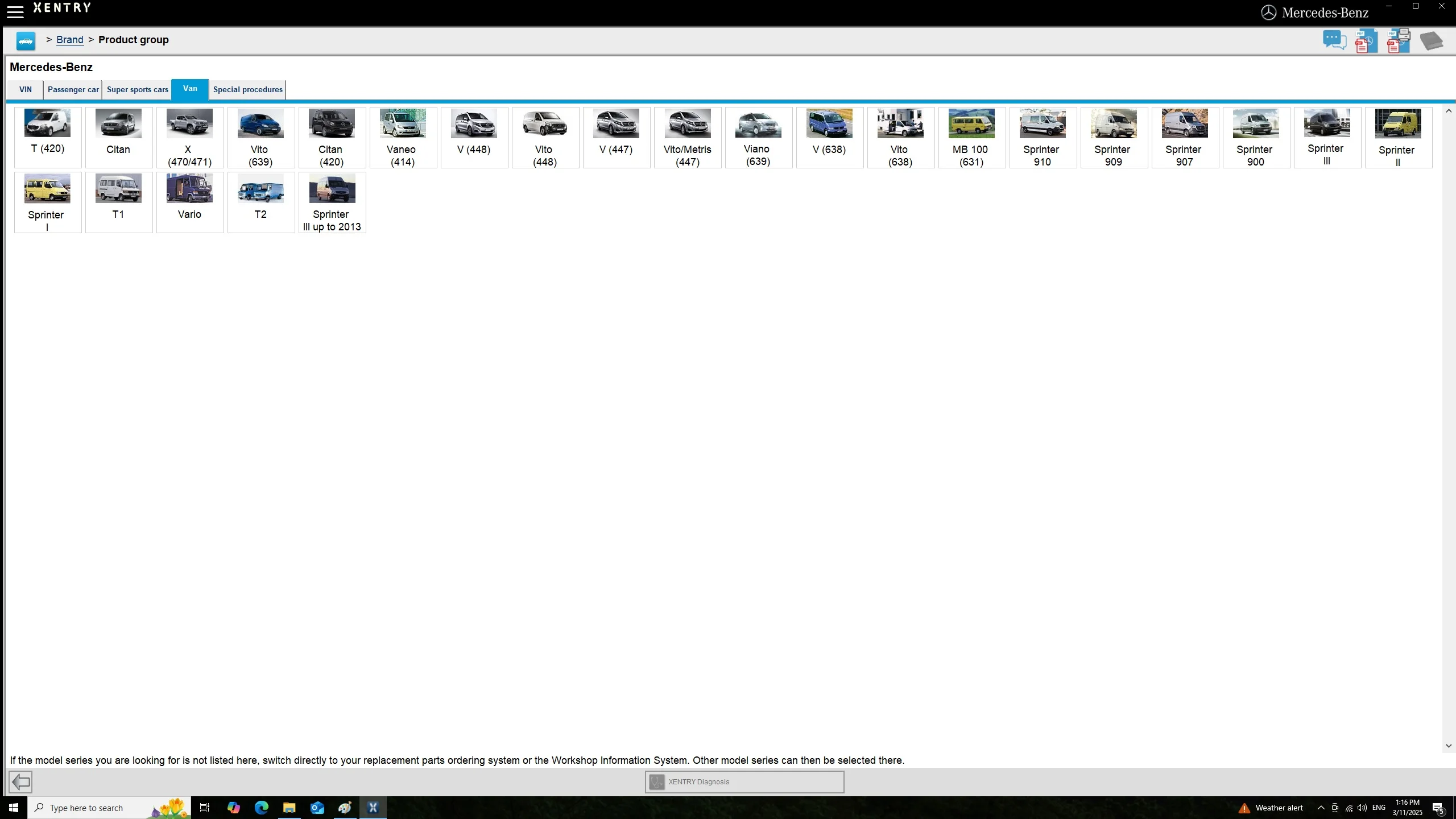Choose the V (448) model tile
The width and height of the screenshot is (1456, 819).
[474, 138]
